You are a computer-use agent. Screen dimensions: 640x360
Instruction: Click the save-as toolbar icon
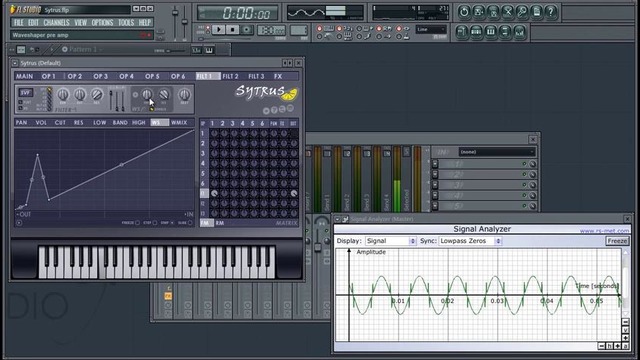479,12
